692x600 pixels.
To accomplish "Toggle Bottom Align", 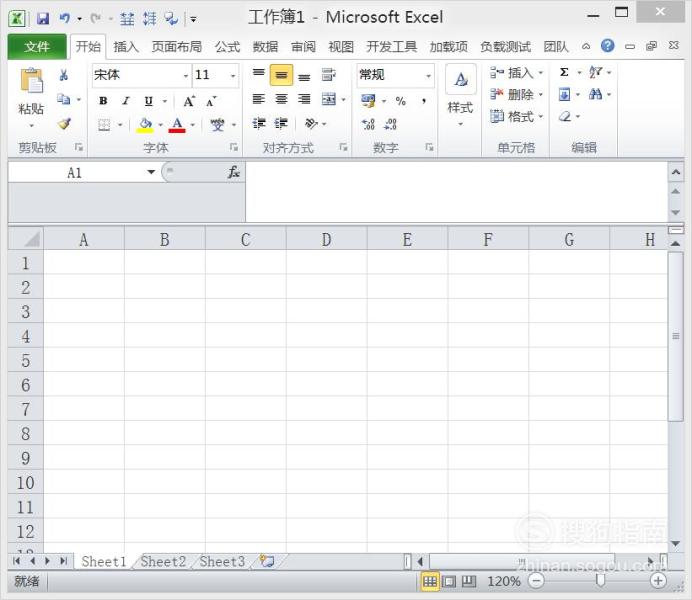I will pos(304,76).
